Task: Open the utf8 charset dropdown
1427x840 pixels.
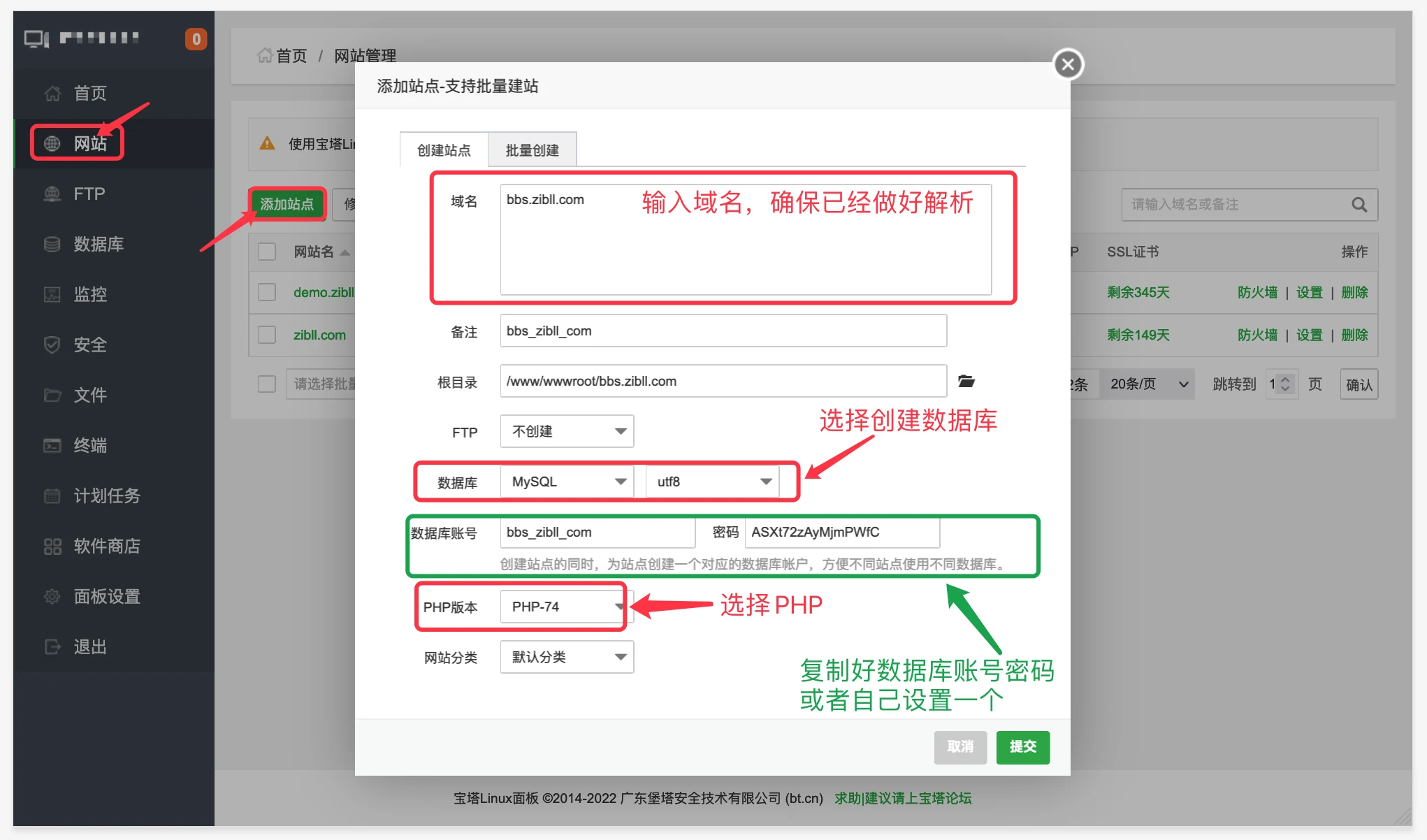Action: tap(711, 481)
